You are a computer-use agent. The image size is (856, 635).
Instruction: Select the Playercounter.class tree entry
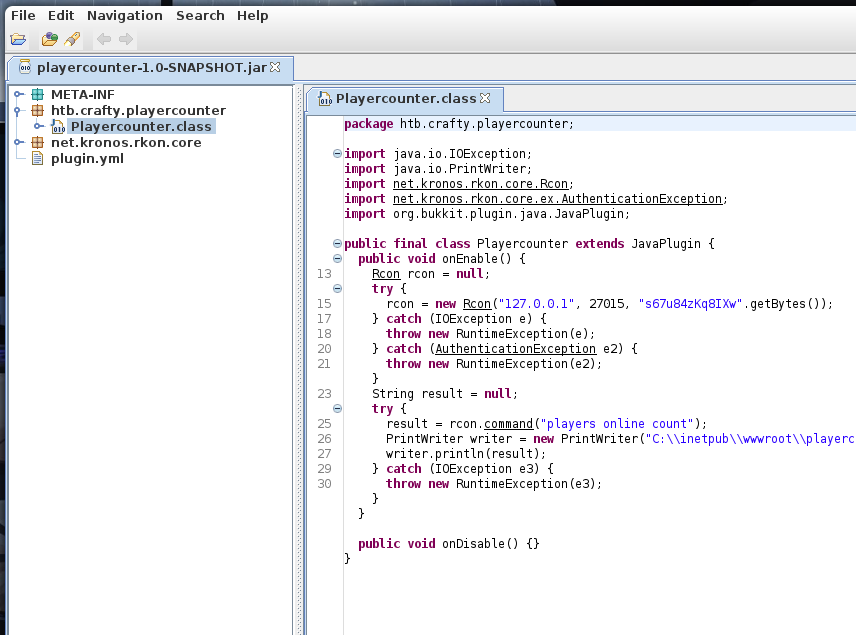pos(140,127)
